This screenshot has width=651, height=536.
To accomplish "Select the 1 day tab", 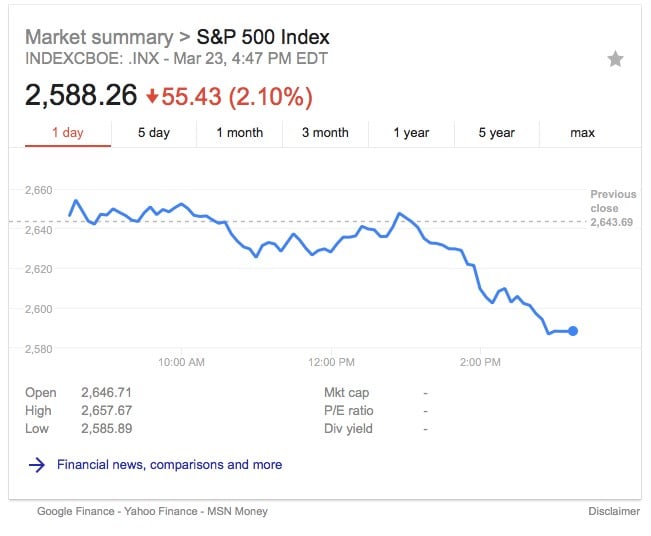I will 67,133.
